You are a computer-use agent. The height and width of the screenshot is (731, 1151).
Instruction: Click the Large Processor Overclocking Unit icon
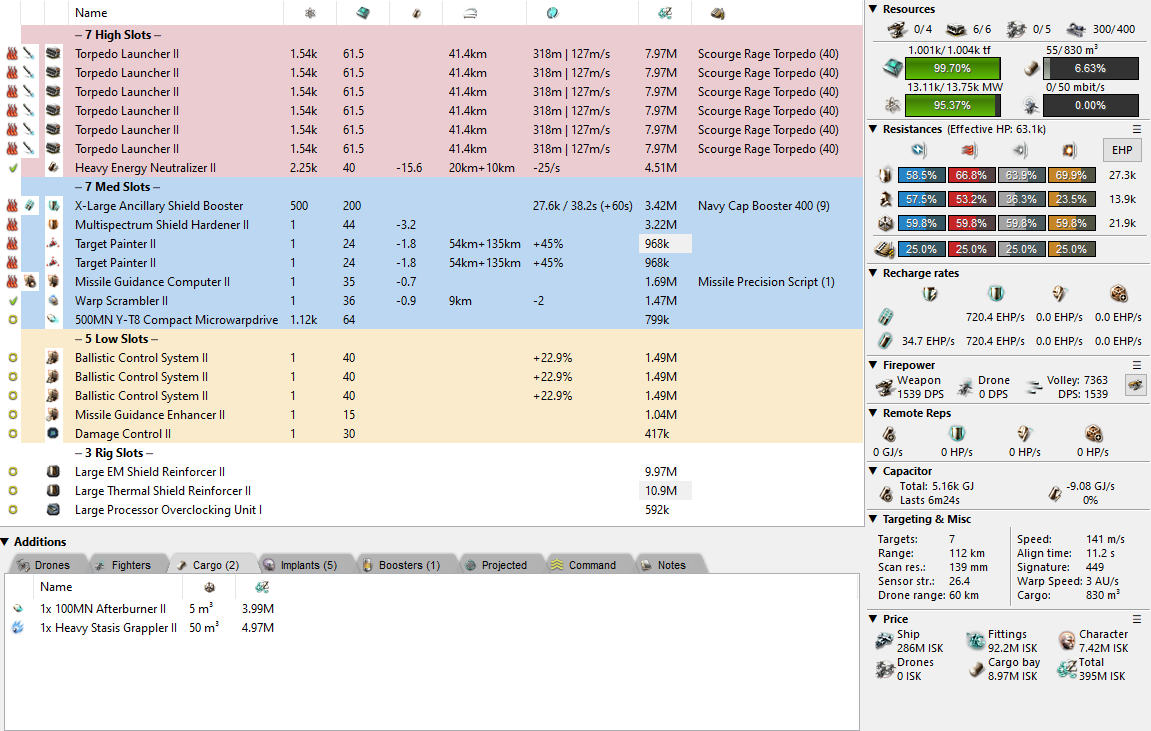pyautogui.click(x=53, y=510)
